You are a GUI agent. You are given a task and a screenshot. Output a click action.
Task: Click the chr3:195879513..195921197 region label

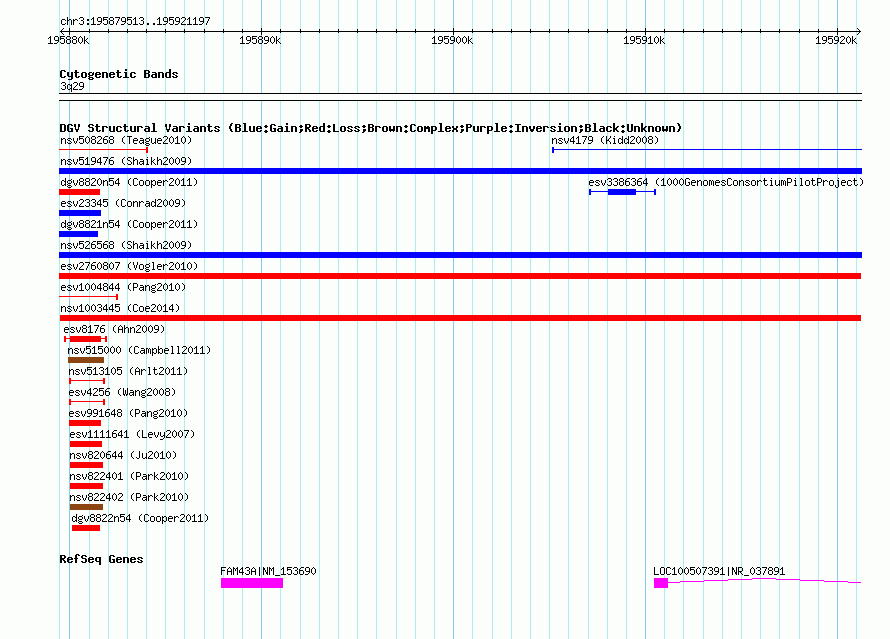(x=135, y=21)
